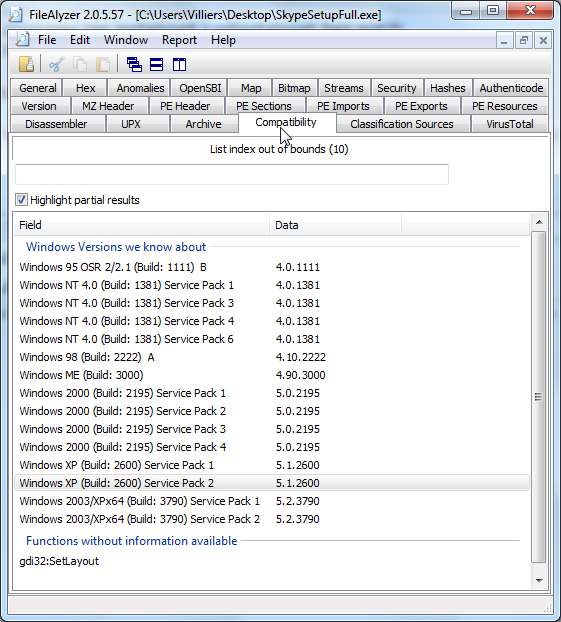
Task: Select Windows XP Service Pack 2 row
Action: coord(272,483)
